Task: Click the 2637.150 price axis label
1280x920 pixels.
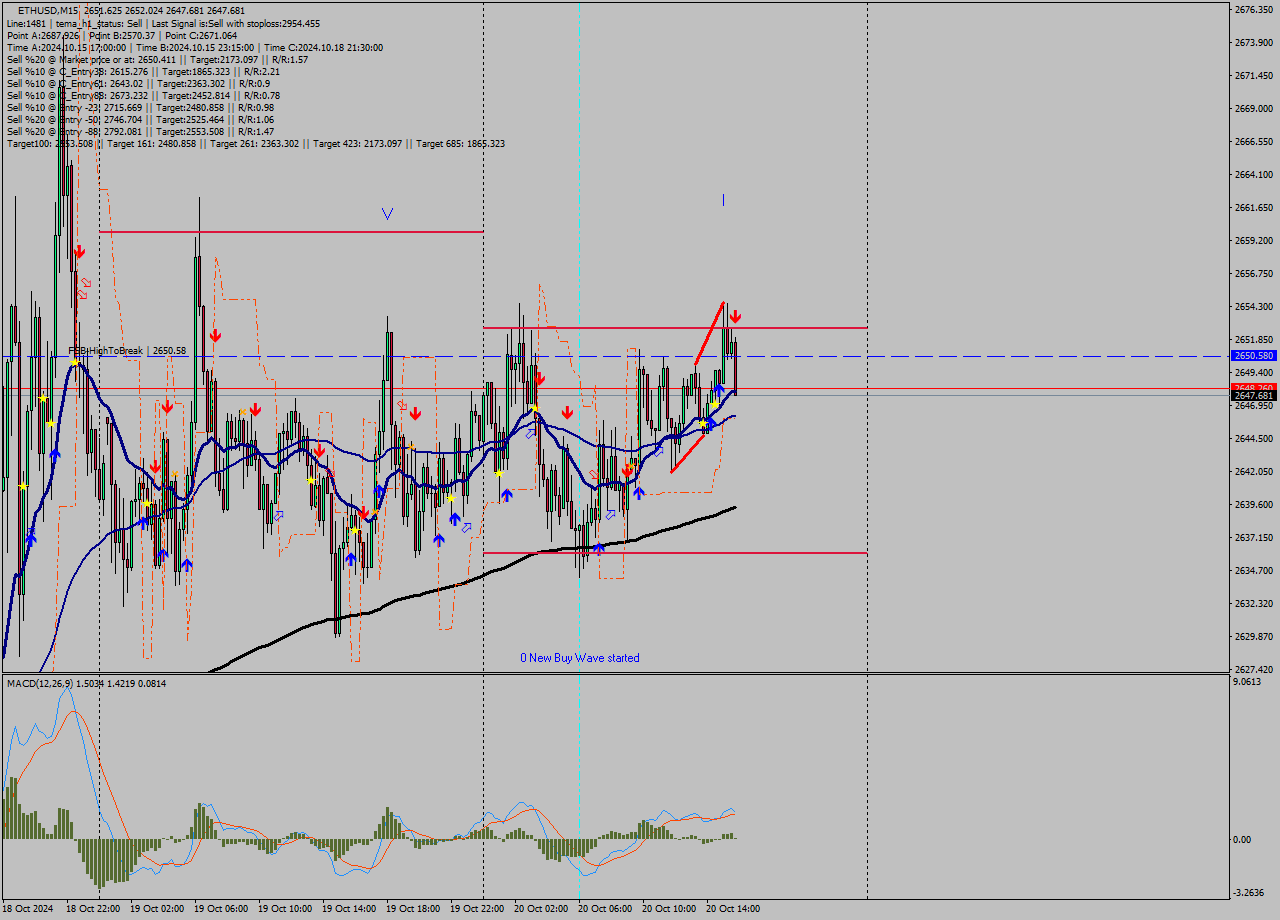Action: (1253, 538)
